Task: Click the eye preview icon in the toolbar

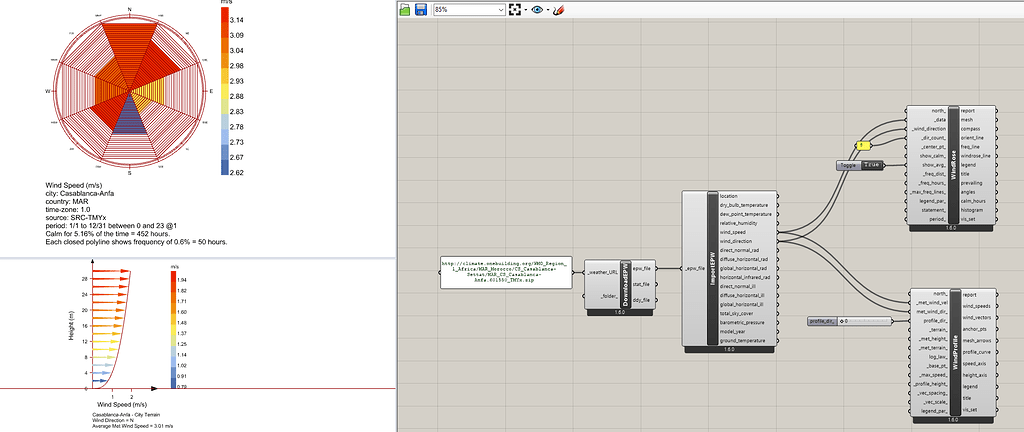Action: coord(539,9)
